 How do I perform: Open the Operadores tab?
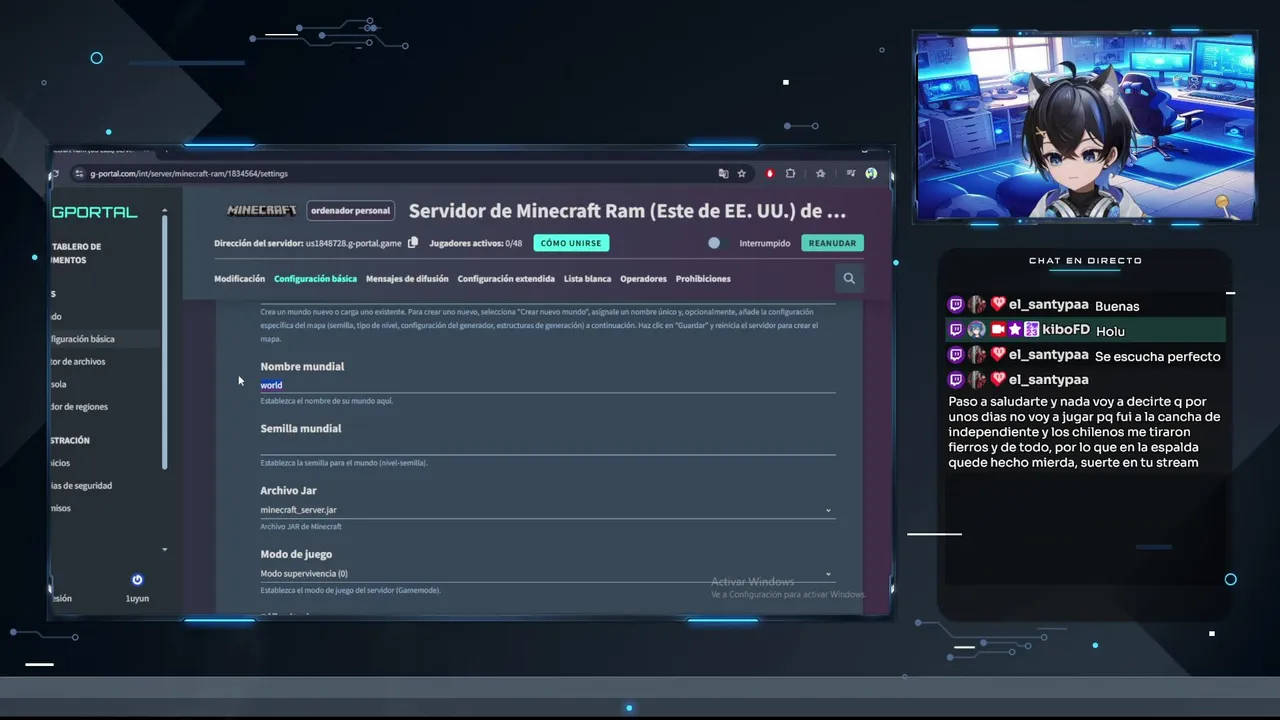pyautogui.click(x=643, y=279)
